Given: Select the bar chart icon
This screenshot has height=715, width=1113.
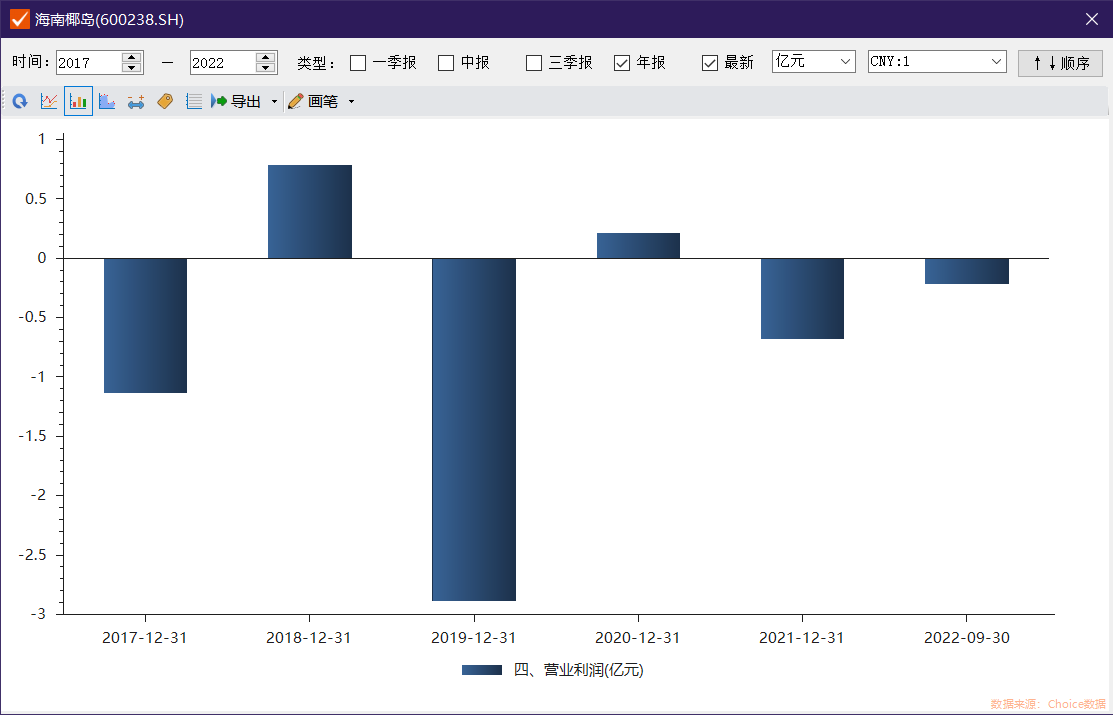Looking at the screenshot, I should tap(78, 101).
